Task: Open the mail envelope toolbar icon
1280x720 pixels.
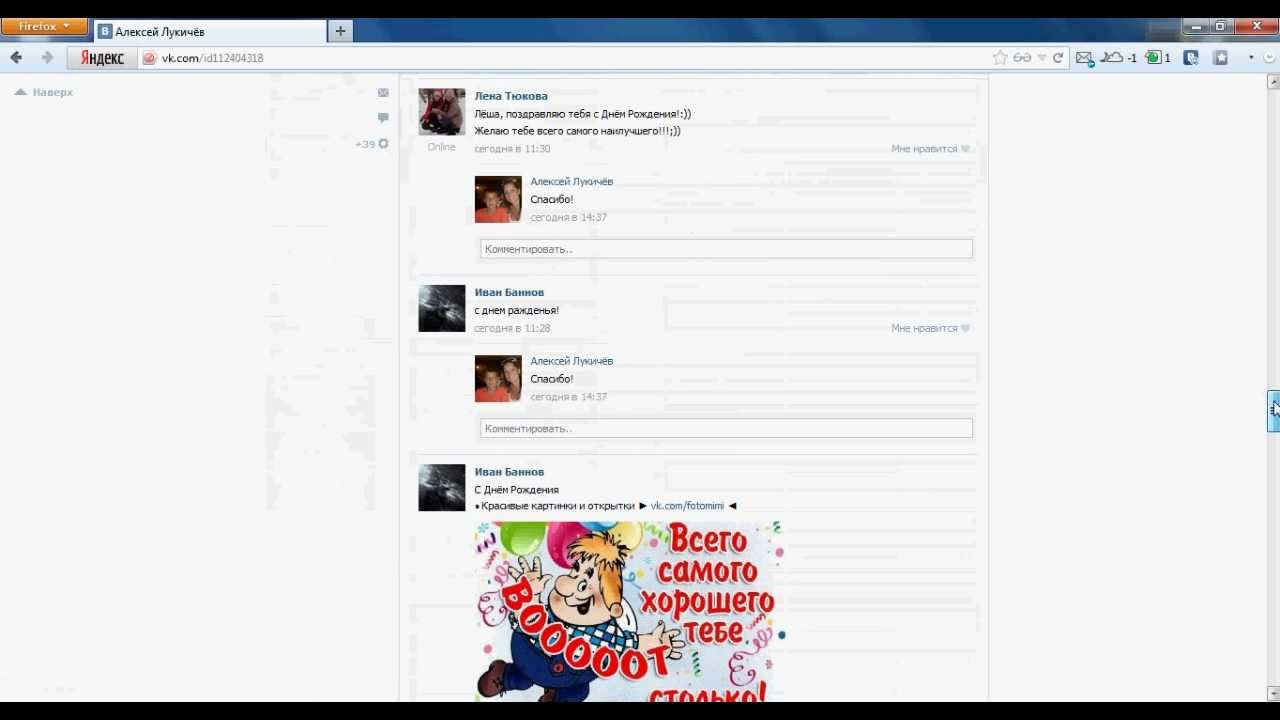Action: click(x=1084, y=58)
